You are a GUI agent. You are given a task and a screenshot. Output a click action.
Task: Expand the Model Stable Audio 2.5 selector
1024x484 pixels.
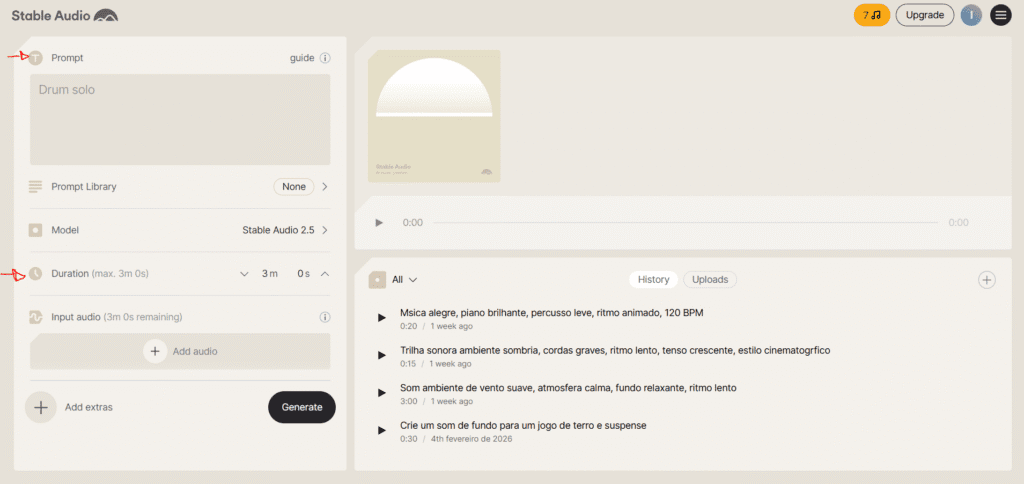point(325,230)
